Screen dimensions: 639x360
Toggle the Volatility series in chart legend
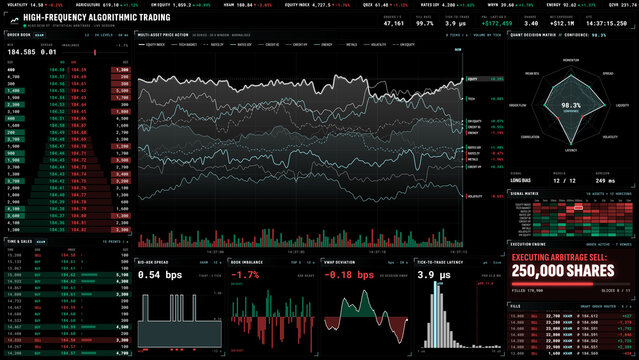point(375,44)
